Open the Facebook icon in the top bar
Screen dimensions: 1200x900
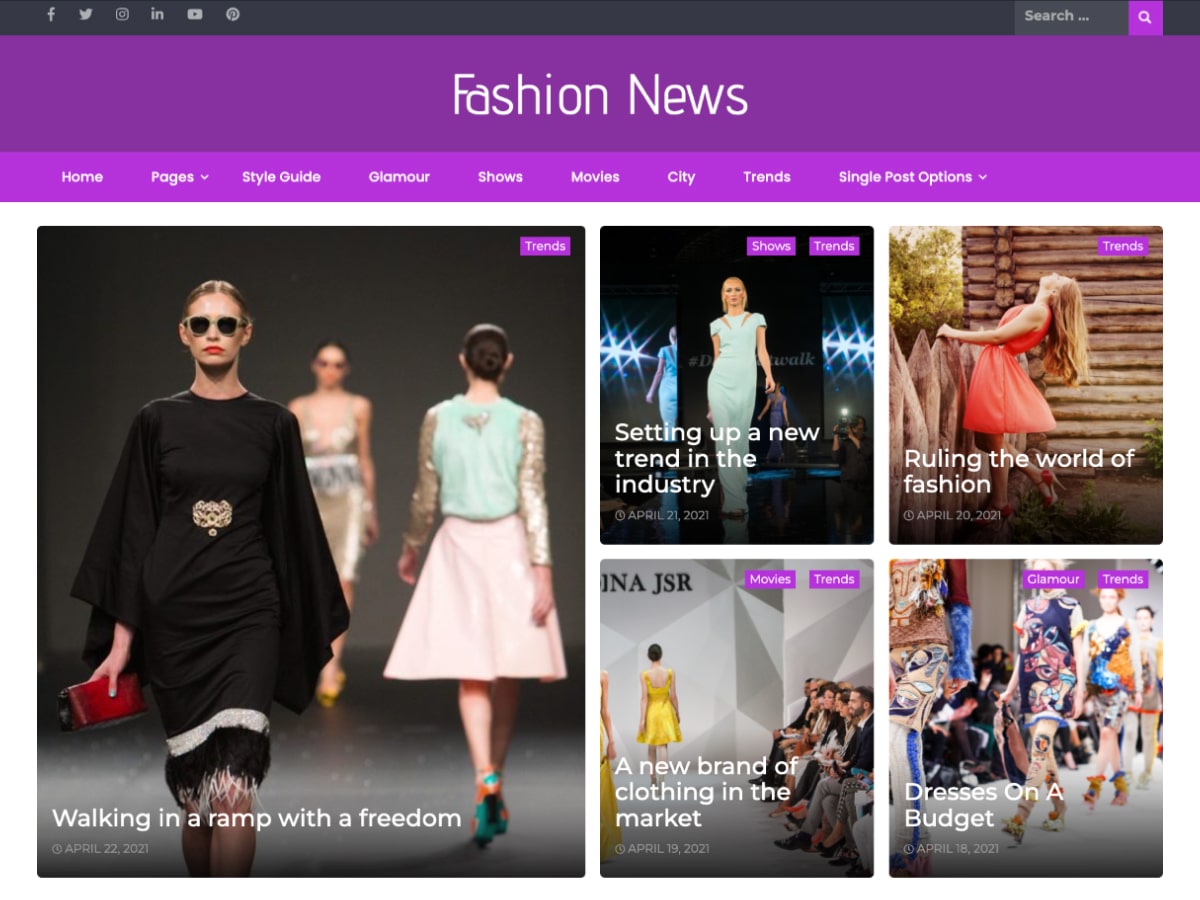50,15
